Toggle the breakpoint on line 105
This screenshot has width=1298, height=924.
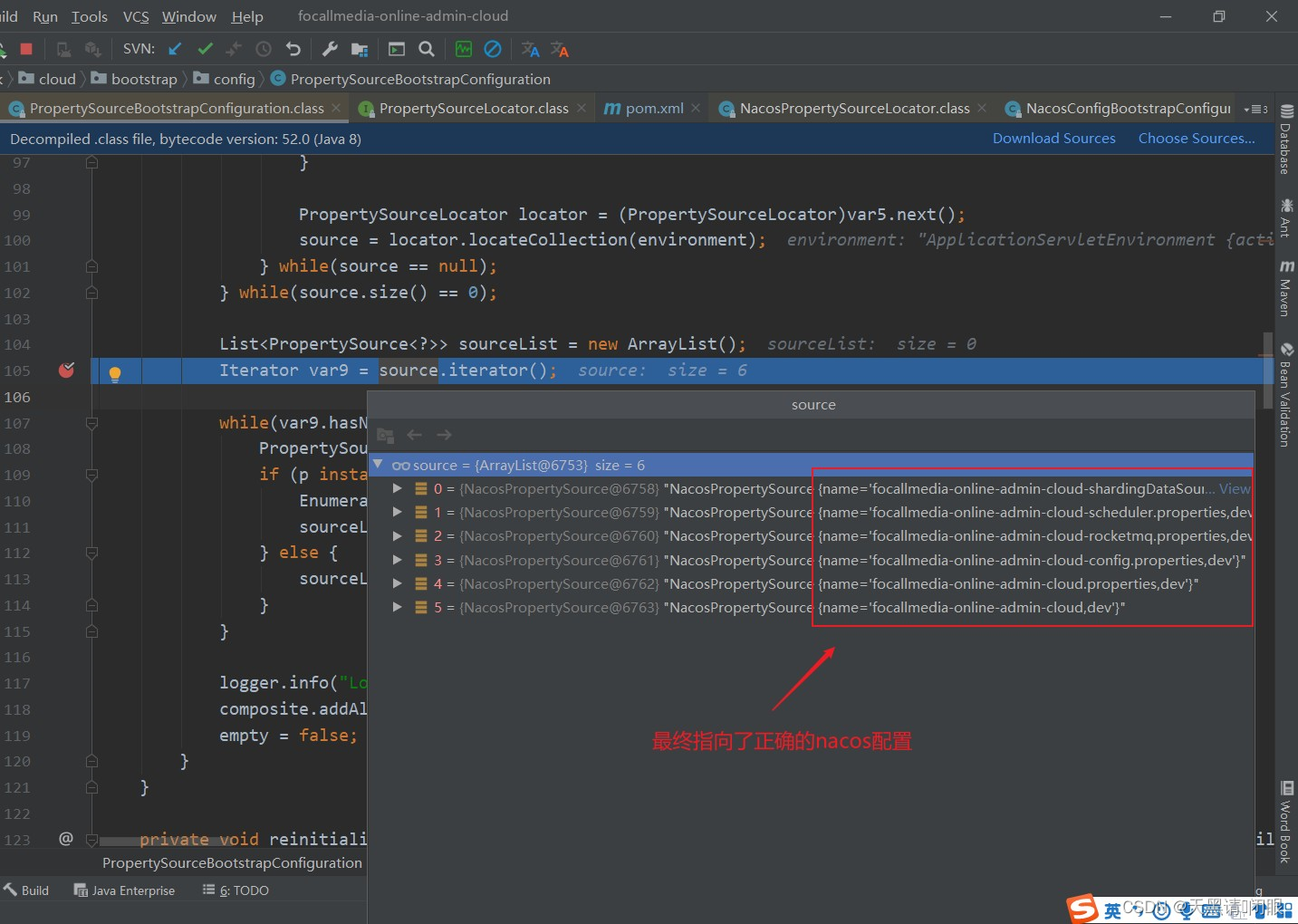pos(66,370)
